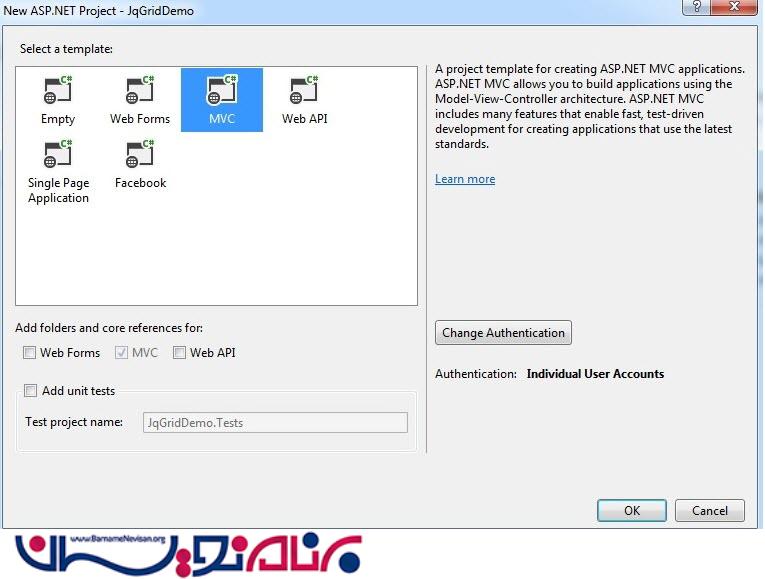Click the Change Authentication button

coord(503,333)
